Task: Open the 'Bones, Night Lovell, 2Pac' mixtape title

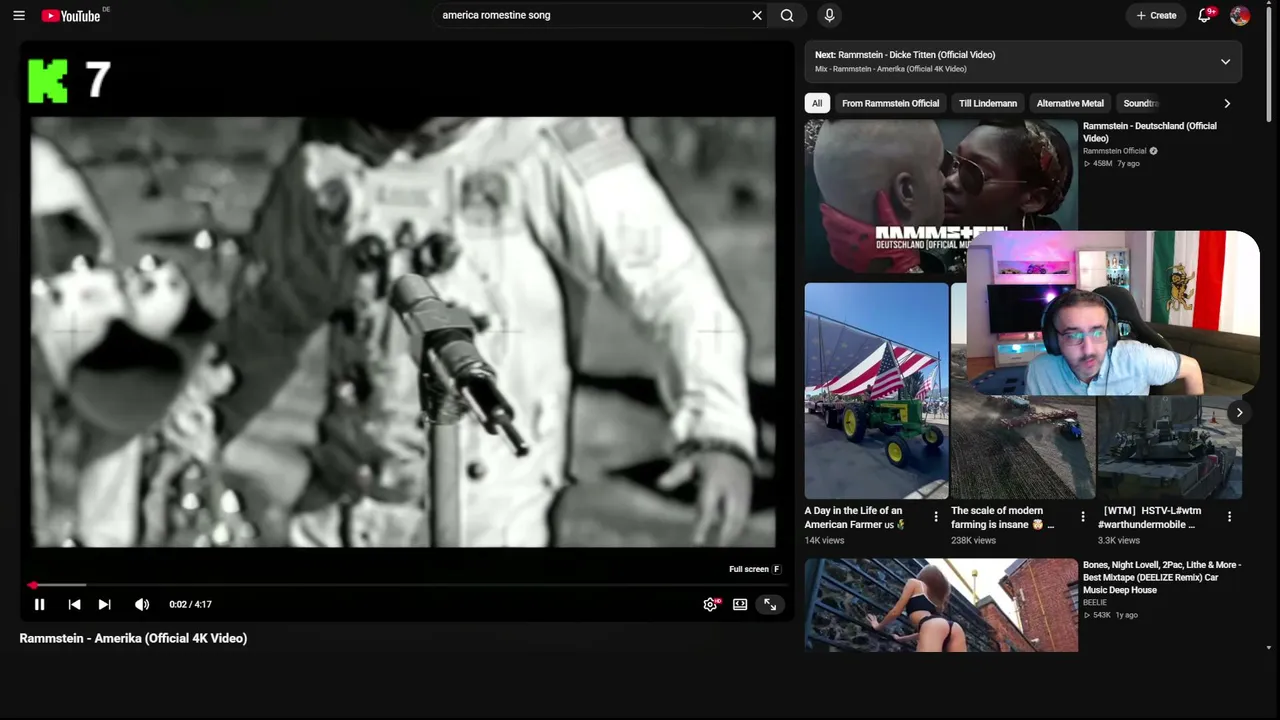Action: [x=1162, y=577]
